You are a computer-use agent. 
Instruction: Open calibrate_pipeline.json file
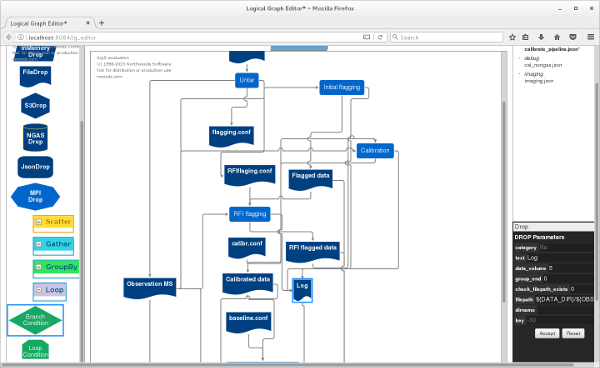(552, 49)
